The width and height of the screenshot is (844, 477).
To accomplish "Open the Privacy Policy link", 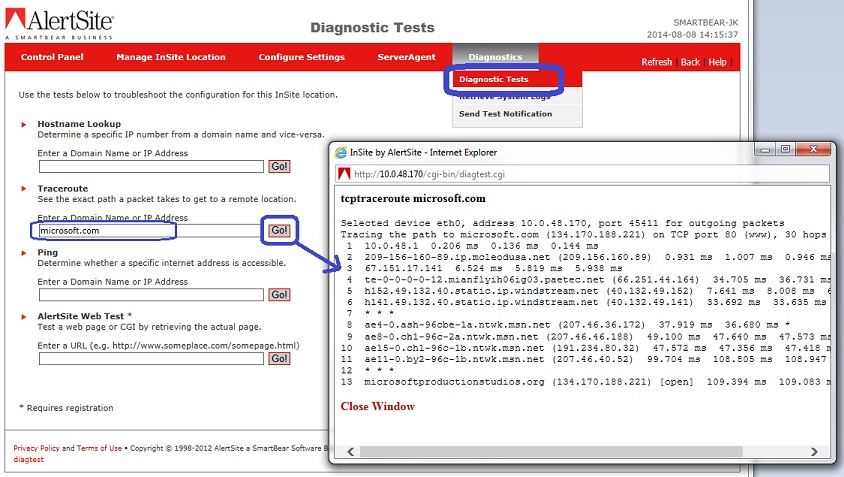I will pyautogui.click(x=37, y=448).
